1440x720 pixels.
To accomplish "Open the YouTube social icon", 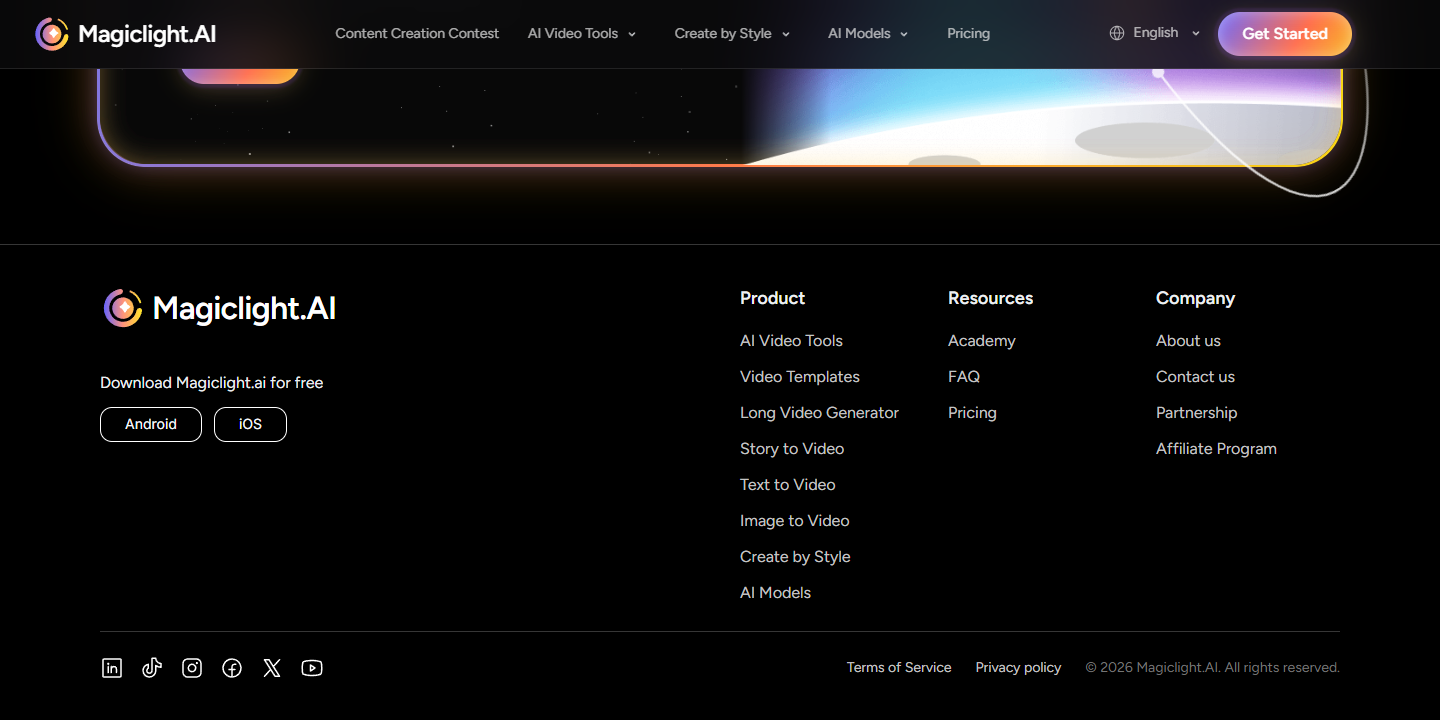I will coord(312,668).
